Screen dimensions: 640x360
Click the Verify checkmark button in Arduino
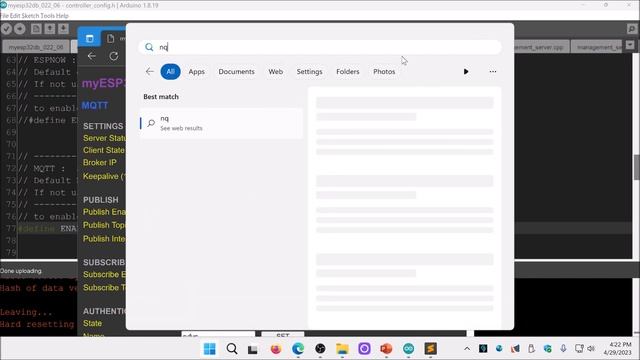pos(6,29)
